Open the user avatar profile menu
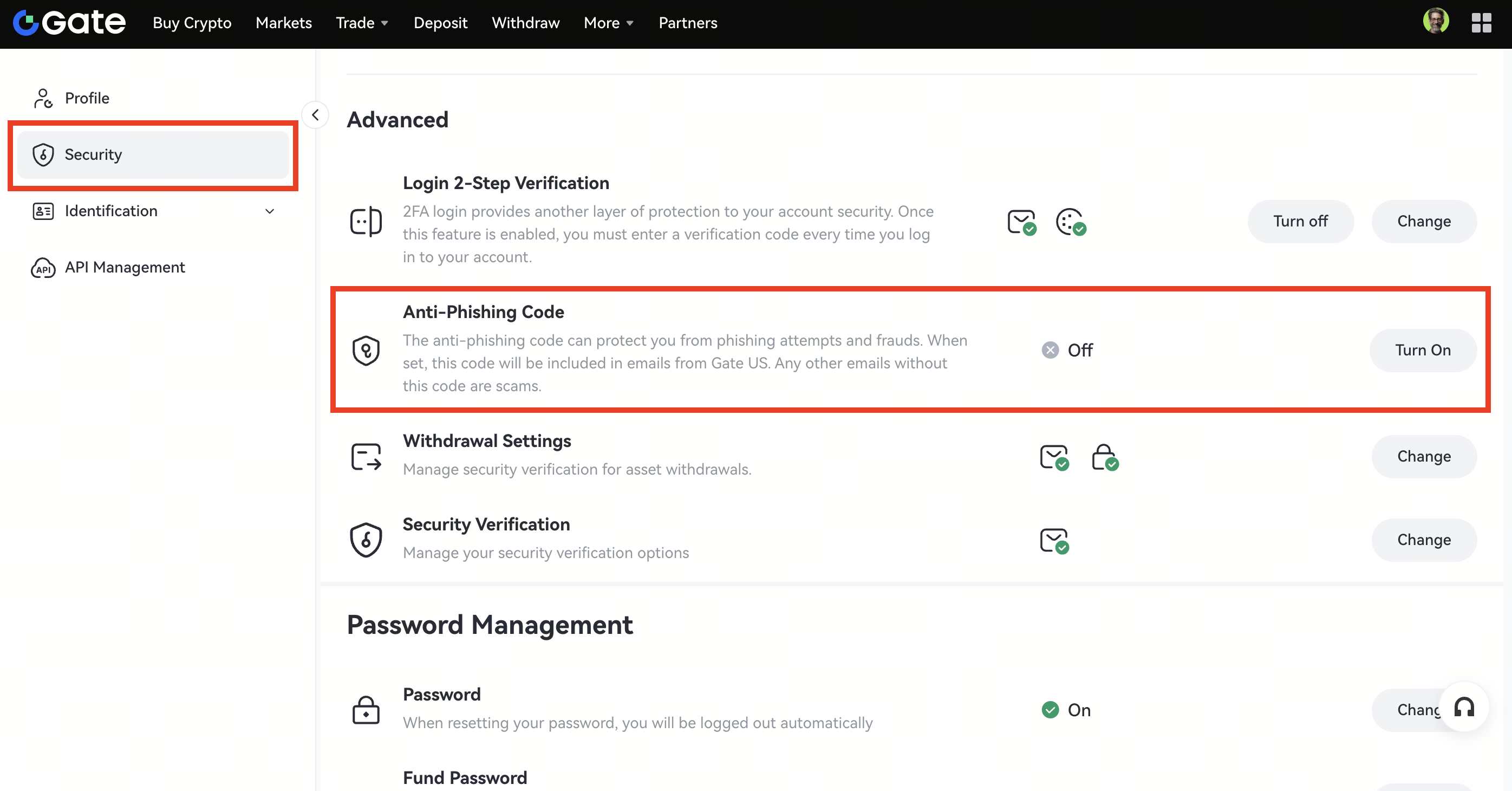 (x=1435, y=22)
